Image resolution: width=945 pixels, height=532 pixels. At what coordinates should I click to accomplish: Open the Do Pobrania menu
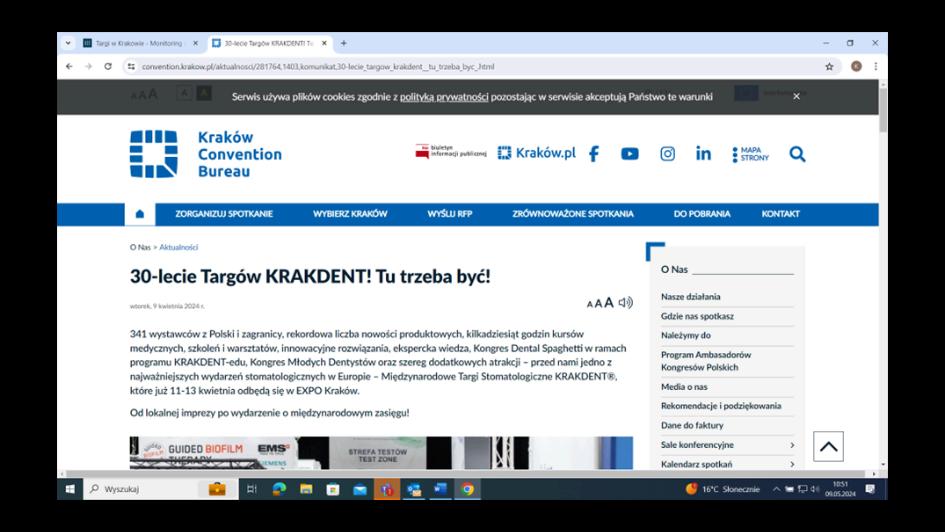click(702, 214)
